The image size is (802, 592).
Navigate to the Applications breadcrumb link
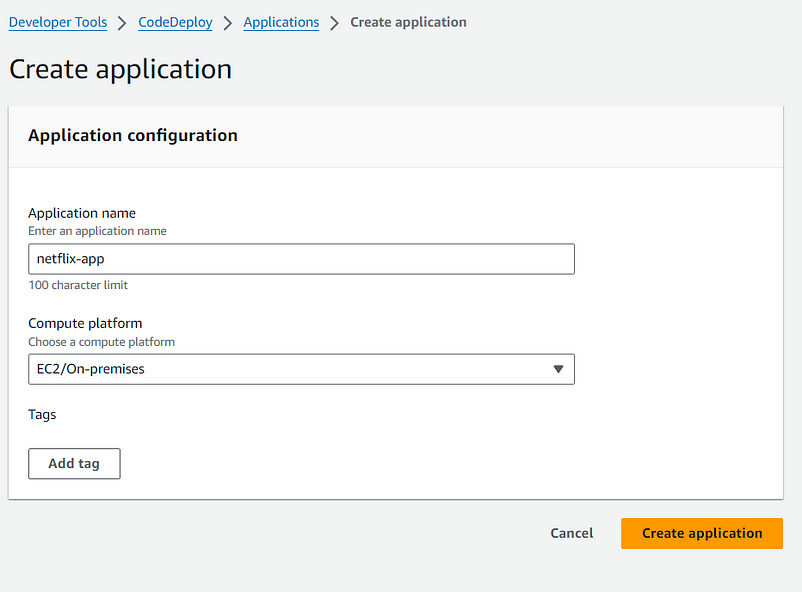[x=281, y=23]
